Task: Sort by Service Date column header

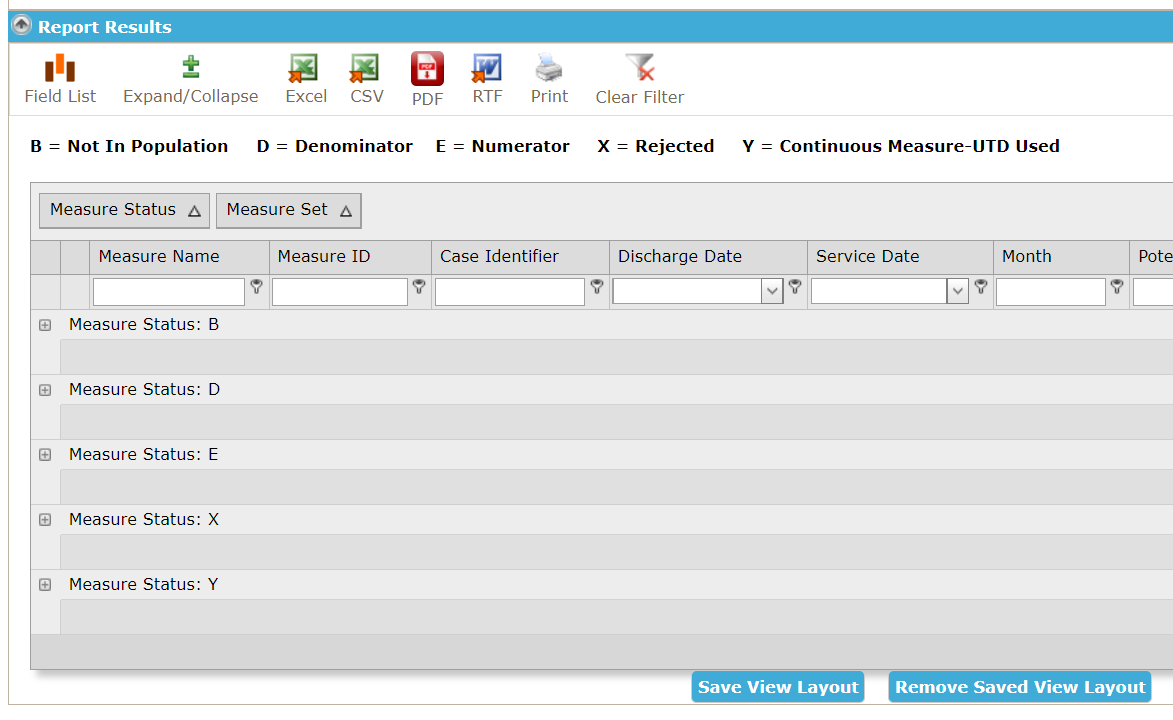Action: (x=901, y=257)
